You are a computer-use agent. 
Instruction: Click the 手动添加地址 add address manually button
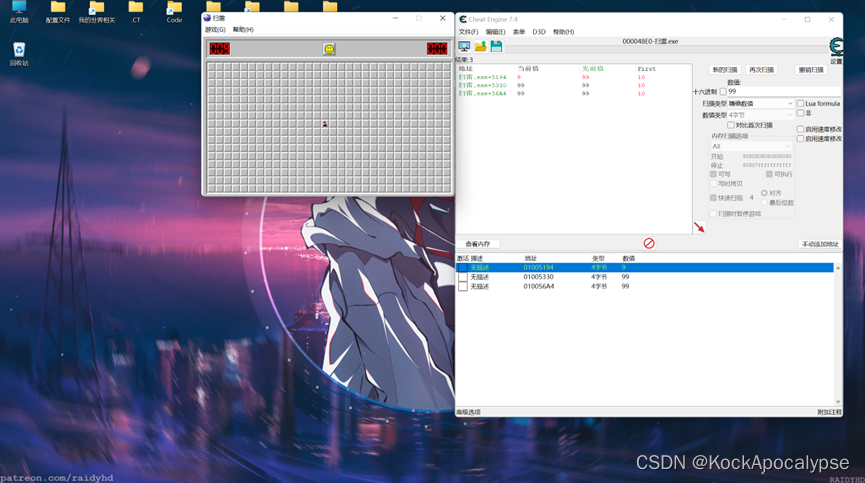pyautogui.click(x=820, y=244)
